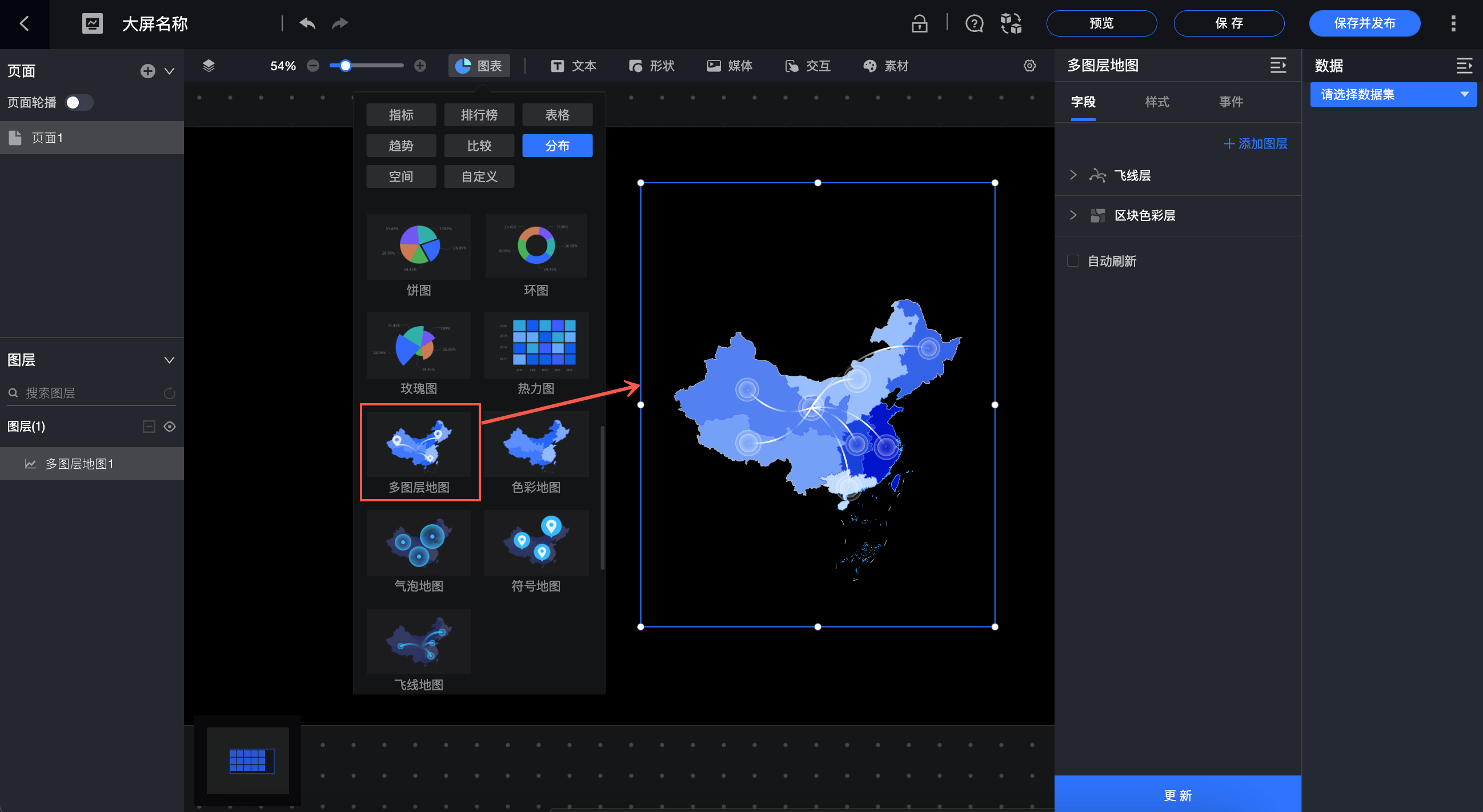Switch to the 样式 tab
This screenshot has height=812, width=1483.
[x=1157, y=102]
